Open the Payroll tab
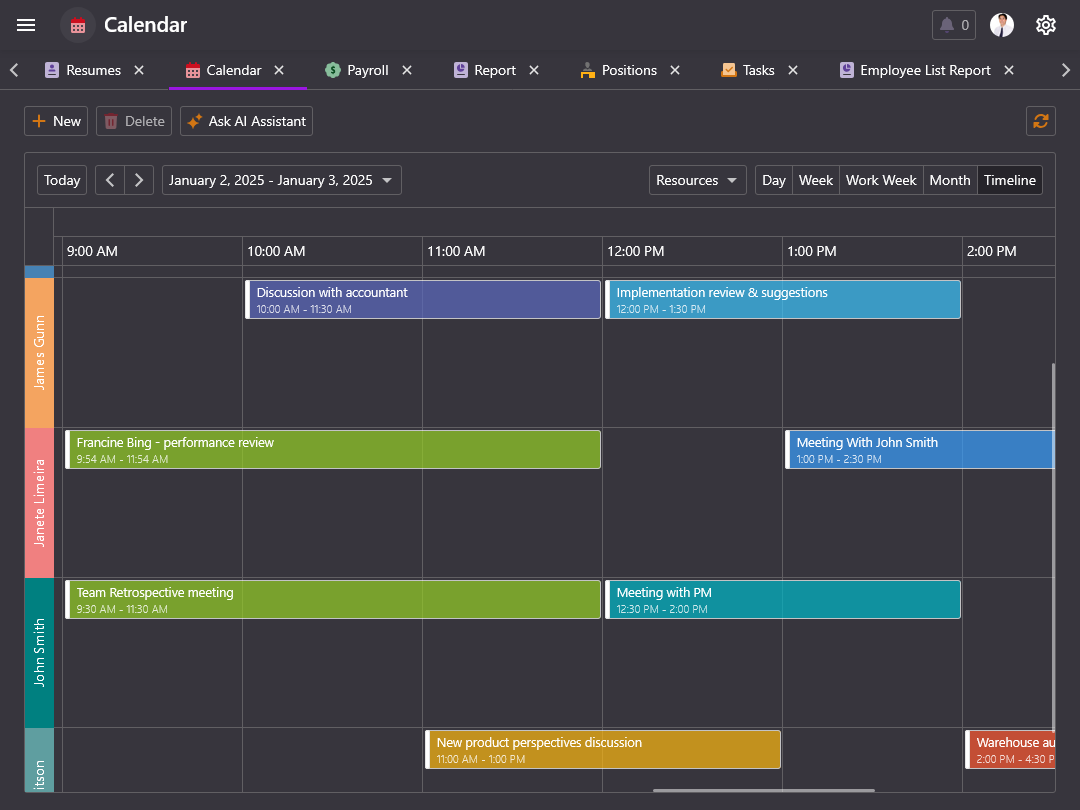This screenshot has height=810, width=1080. pos(367,70)
